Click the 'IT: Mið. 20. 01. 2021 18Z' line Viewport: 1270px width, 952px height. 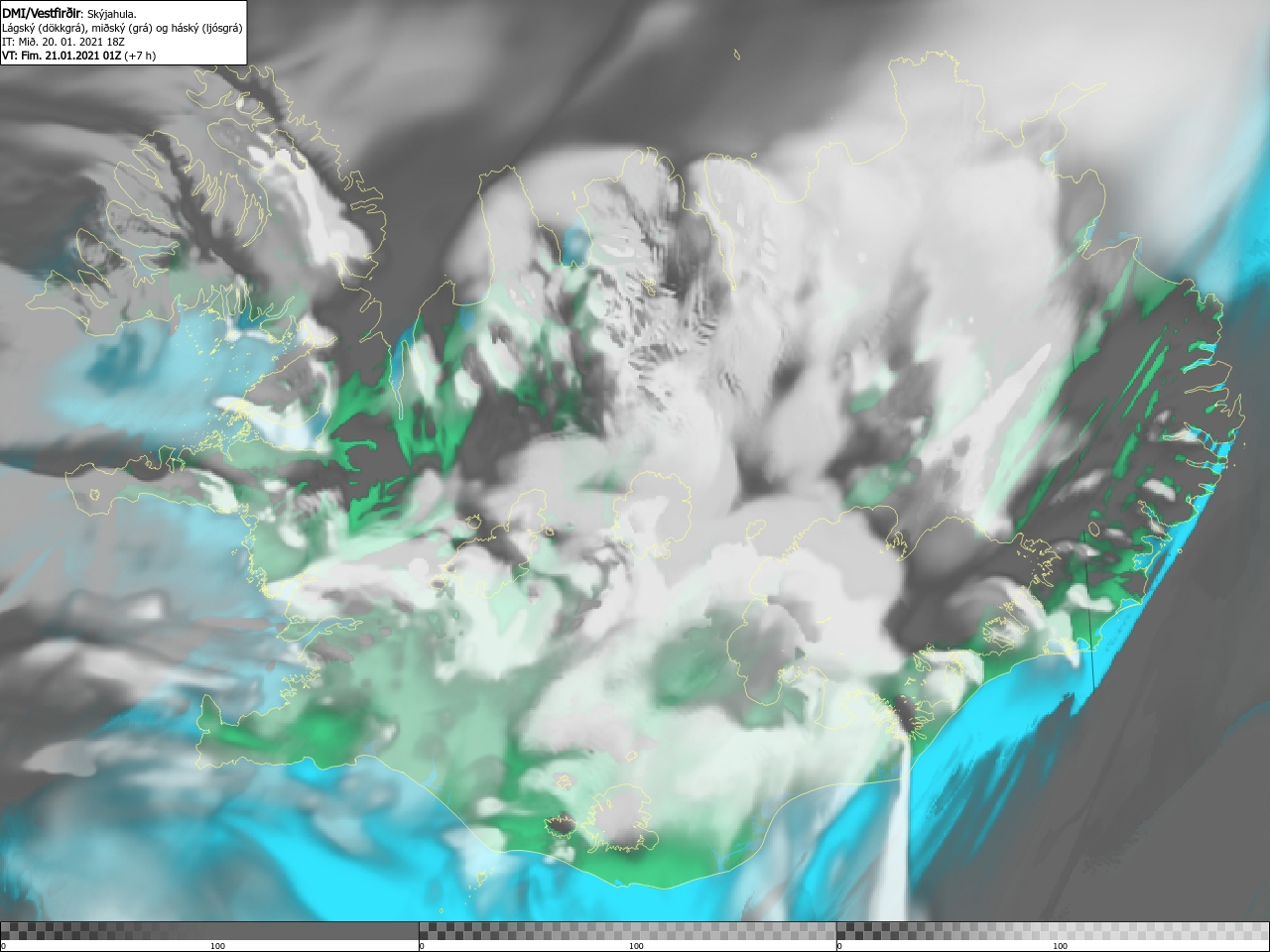click(x=63, y=42)
